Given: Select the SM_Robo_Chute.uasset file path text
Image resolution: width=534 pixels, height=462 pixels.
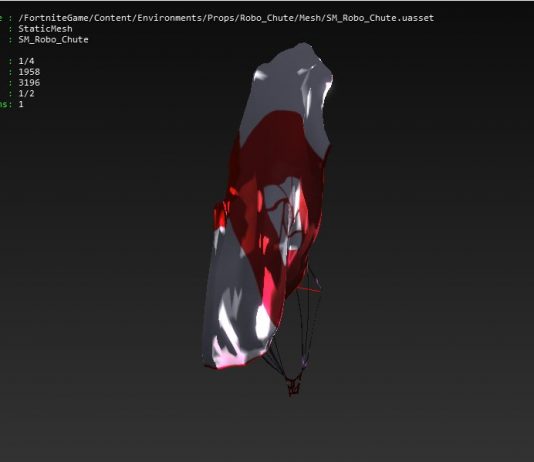Looking at the screenshot, I should point(226,18).
